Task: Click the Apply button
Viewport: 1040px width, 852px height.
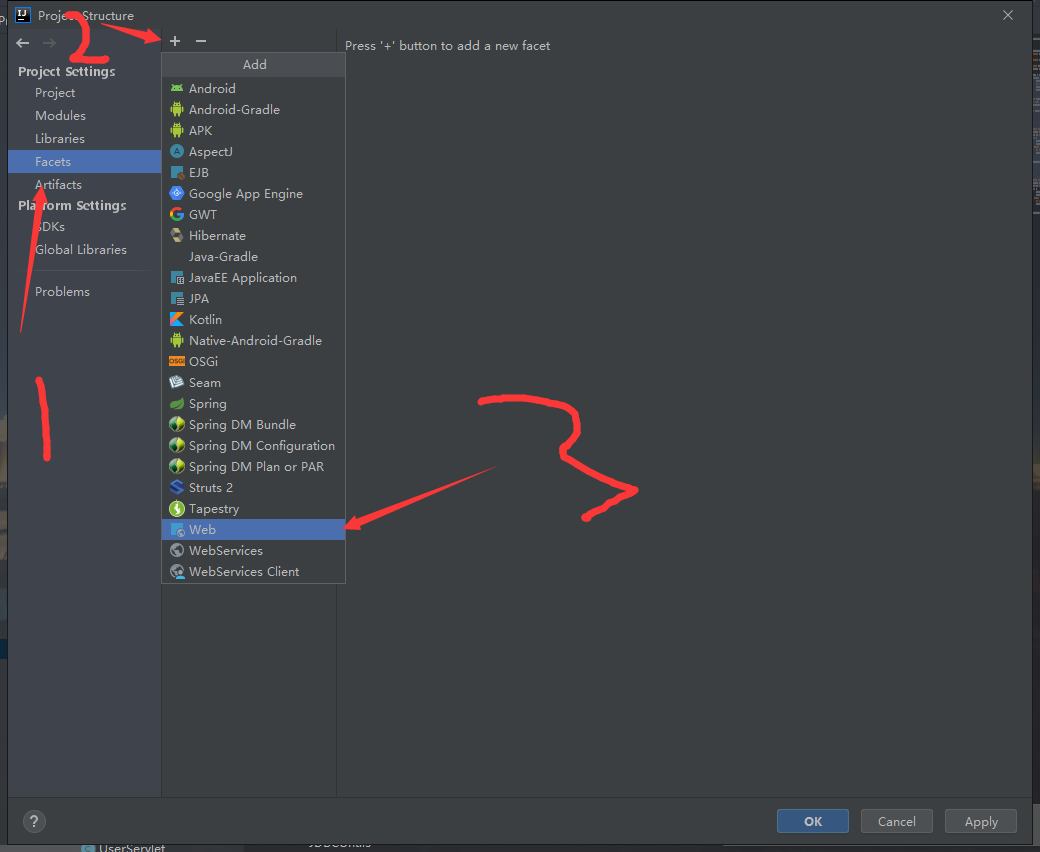Action: [x=981, y=822]
